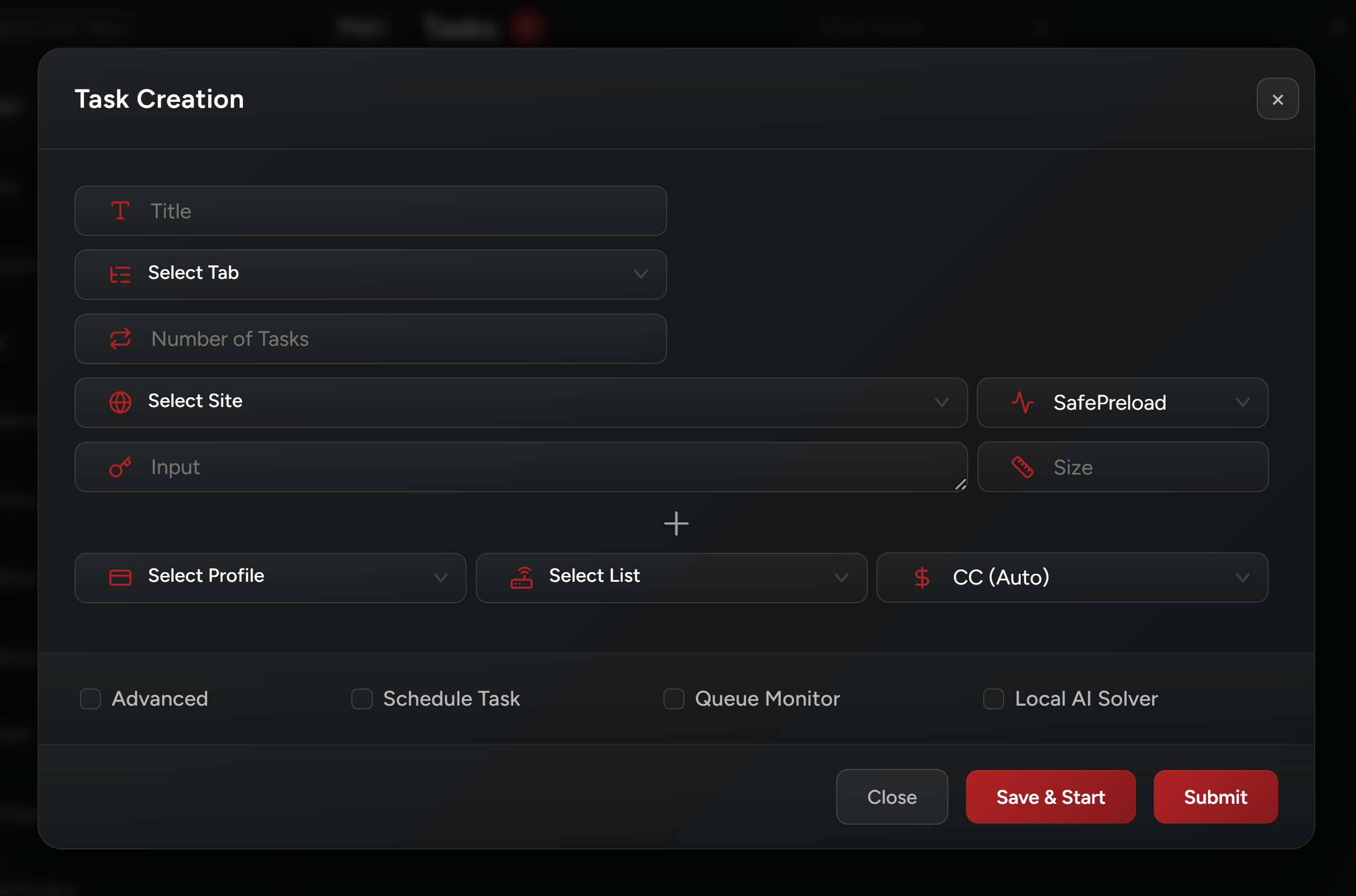The height and width of the screenshot is (896, 1356).
Task: Click the Submit button
Action: (1215, 797)
